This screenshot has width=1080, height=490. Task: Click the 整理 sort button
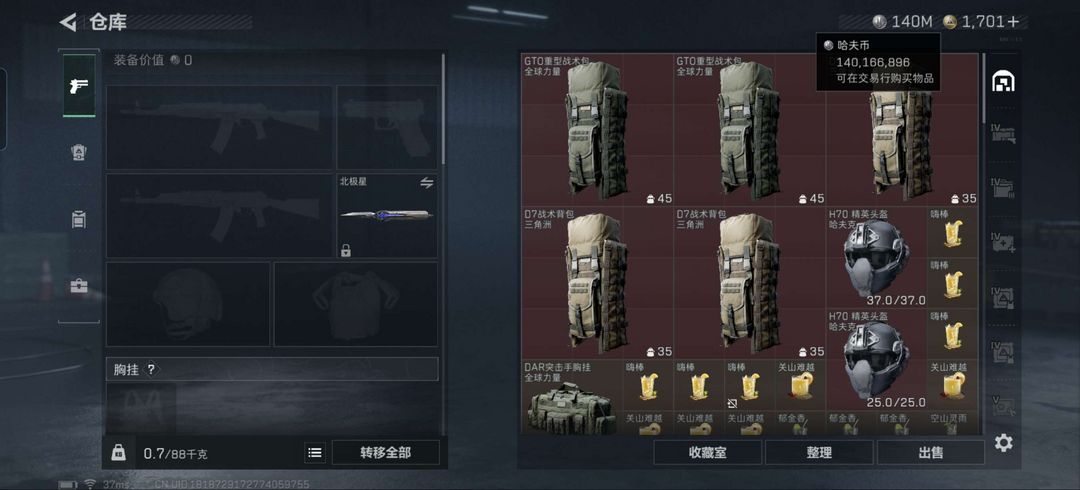click(x=819, y=453)
